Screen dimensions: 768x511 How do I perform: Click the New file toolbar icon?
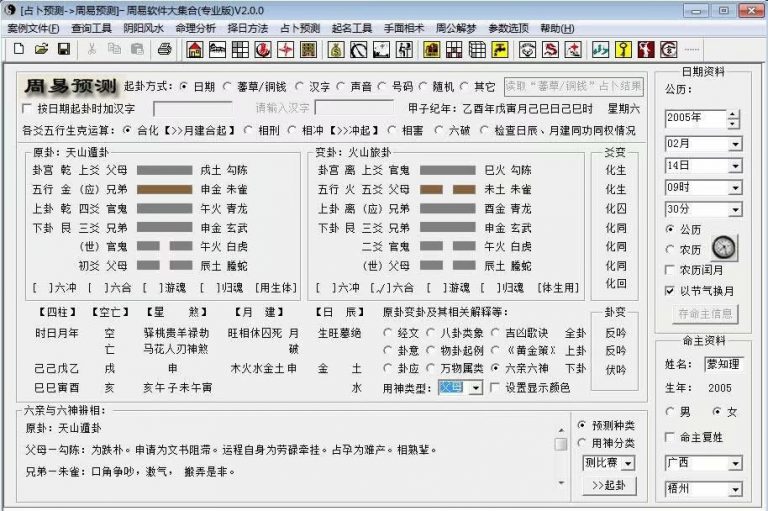coord(18,49)
